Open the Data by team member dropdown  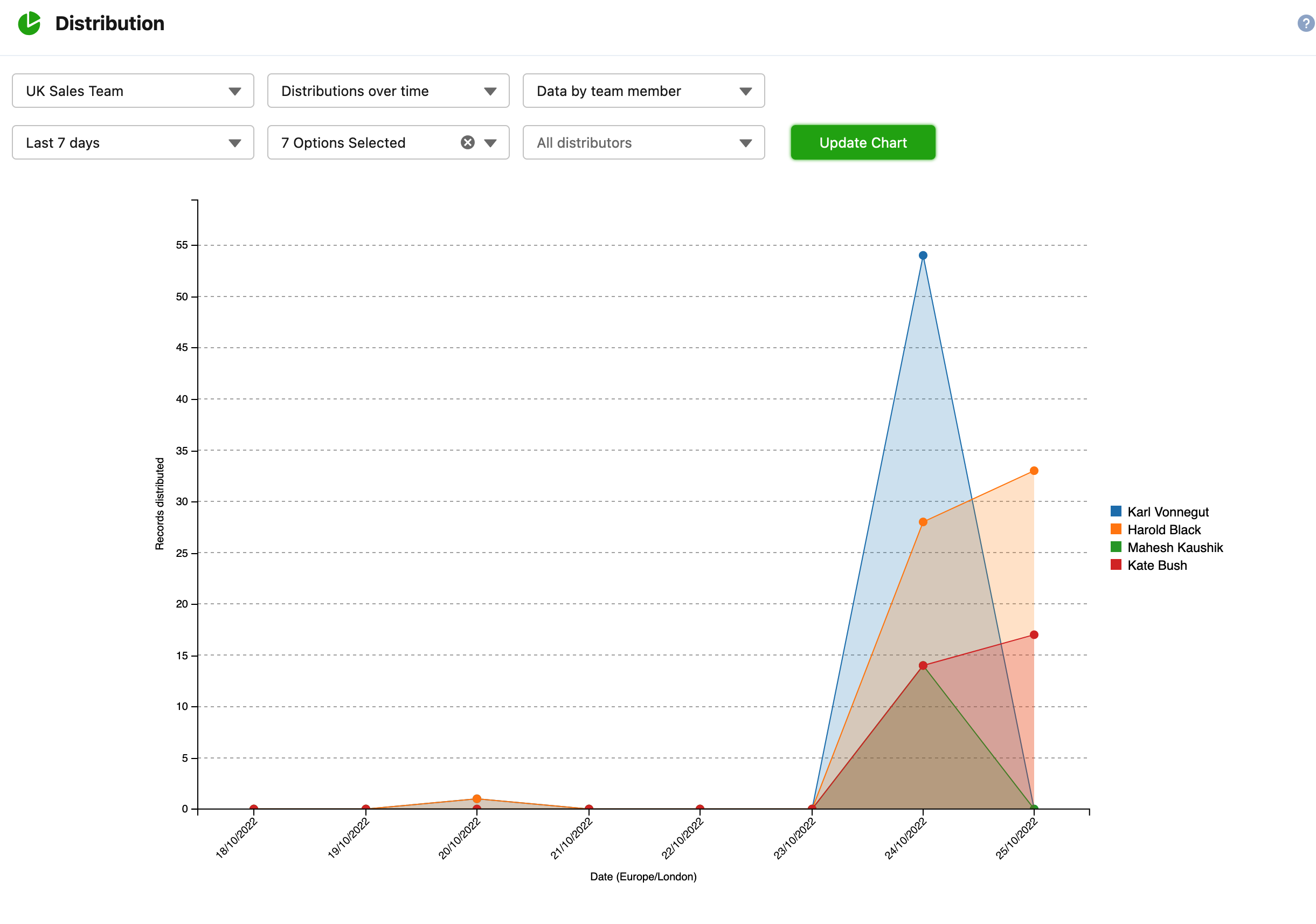pos(641,91)
